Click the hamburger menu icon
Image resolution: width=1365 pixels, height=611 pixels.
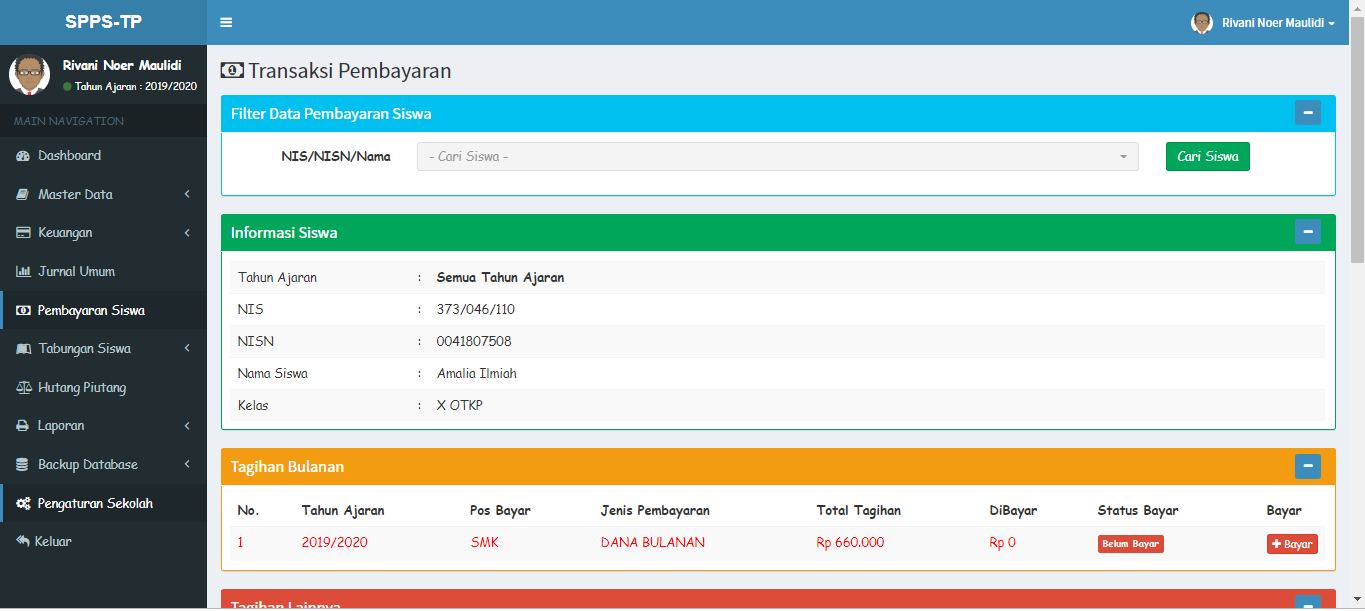pos(226,21)
